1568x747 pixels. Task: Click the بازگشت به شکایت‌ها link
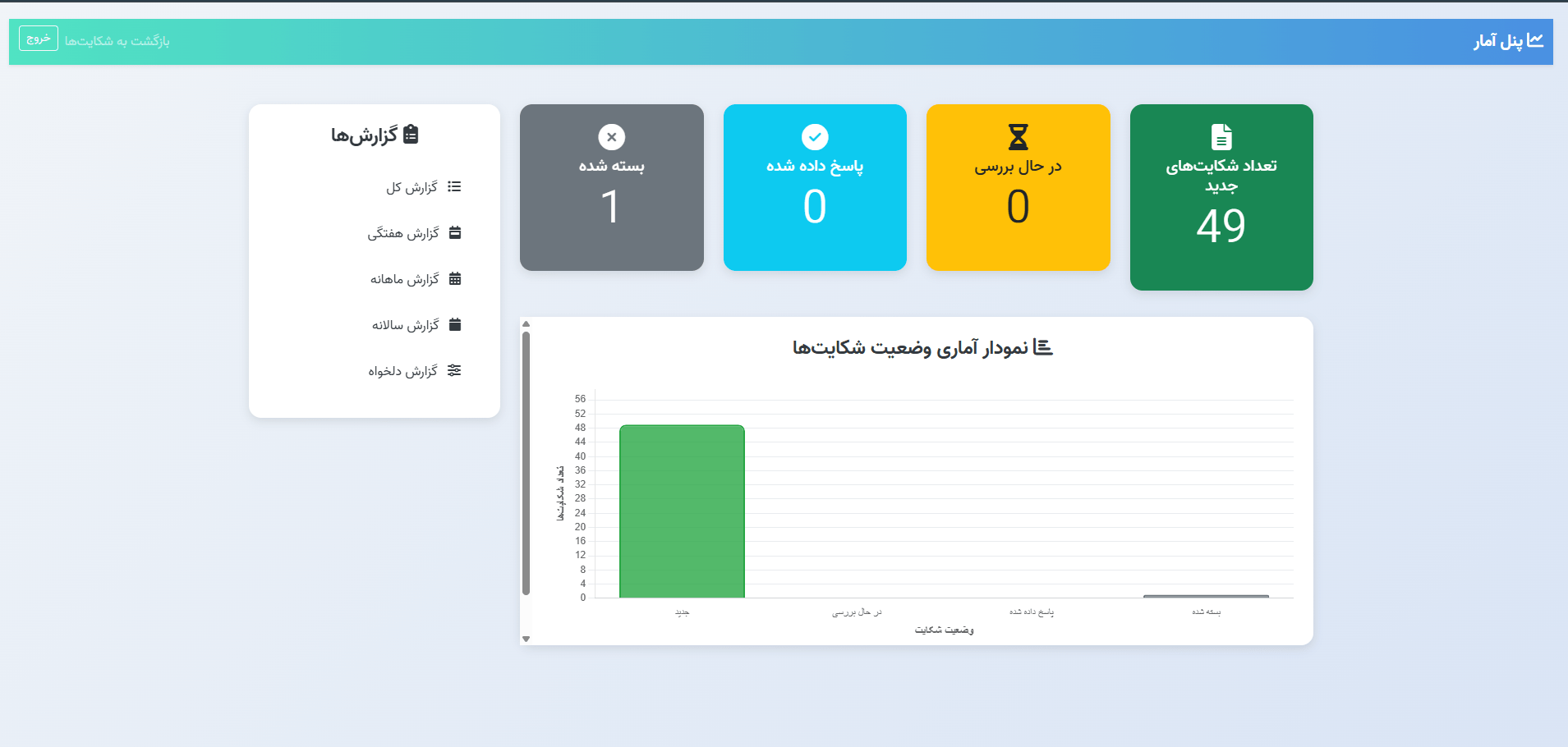119,41
